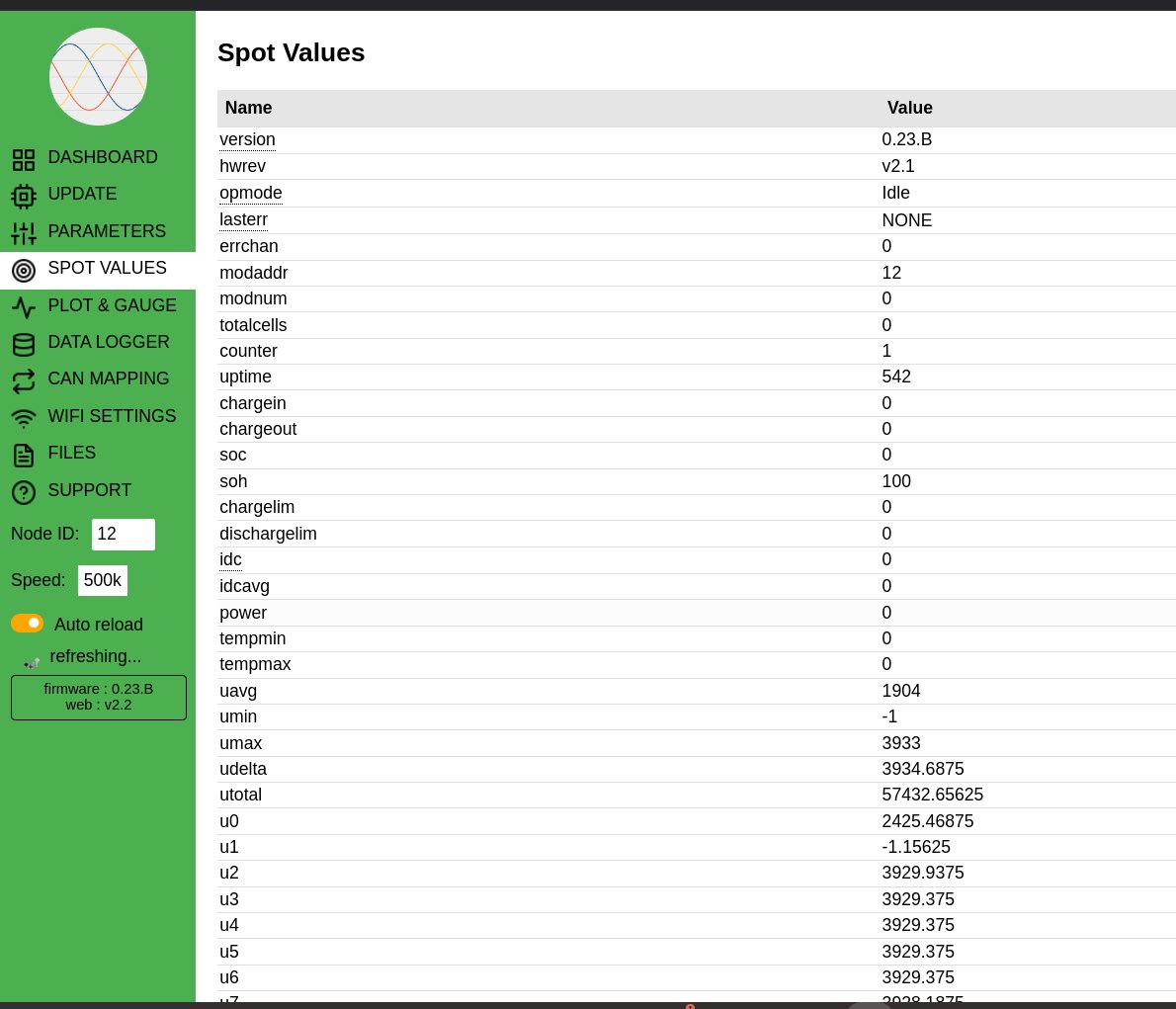Toggle the Auto reload switch
This screenshot has width=1176, height=1009.
click(28, 623)
